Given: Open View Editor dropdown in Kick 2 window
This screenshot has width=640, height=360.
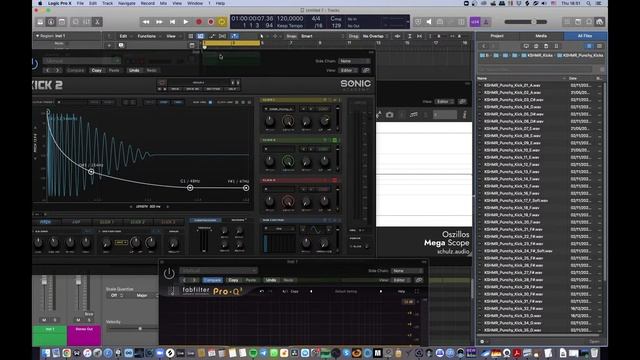Looking at the screenshot, I should [349, 70].
